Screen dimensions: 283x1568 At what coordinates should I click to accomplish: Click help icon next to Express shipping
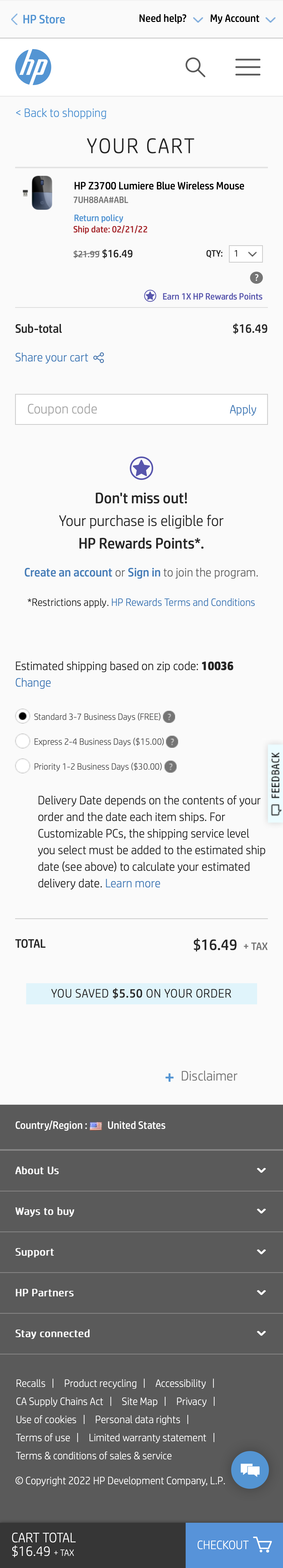[172, 741]
